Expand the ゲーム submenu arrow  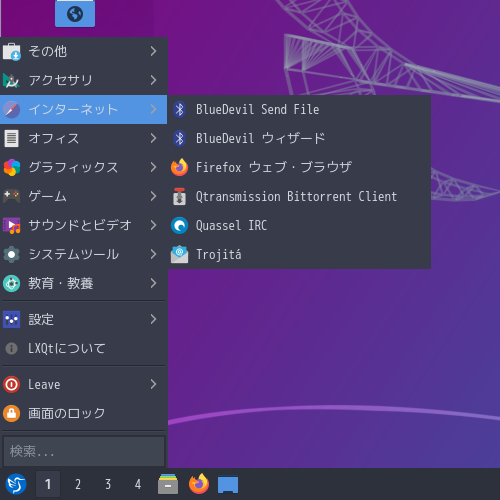point(153,196)
